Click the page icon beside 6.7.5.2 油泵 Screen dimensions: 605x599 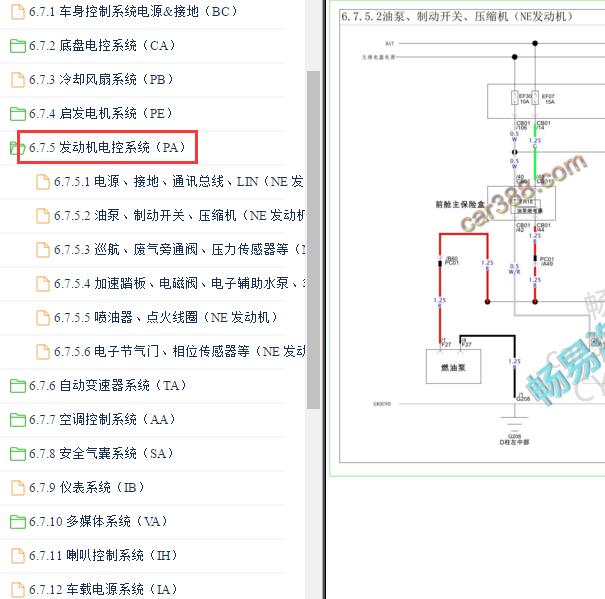42,216
